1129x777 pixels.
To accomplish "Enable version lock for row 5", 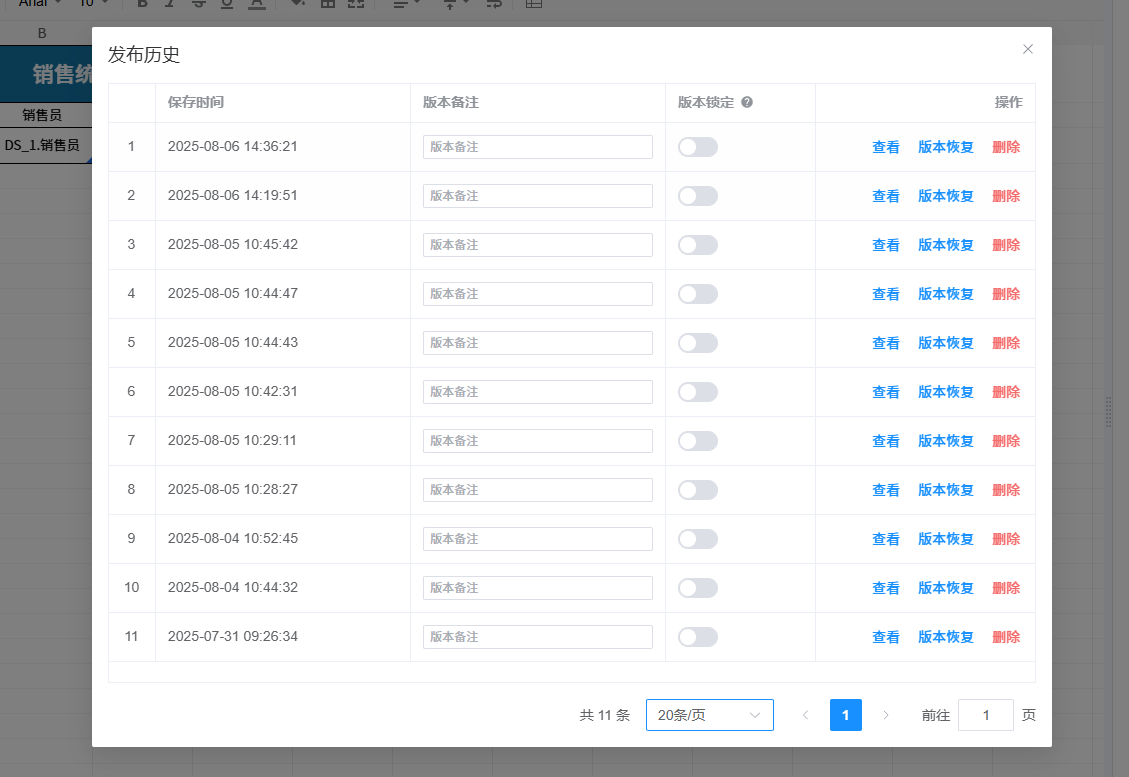I will (697, 343).
